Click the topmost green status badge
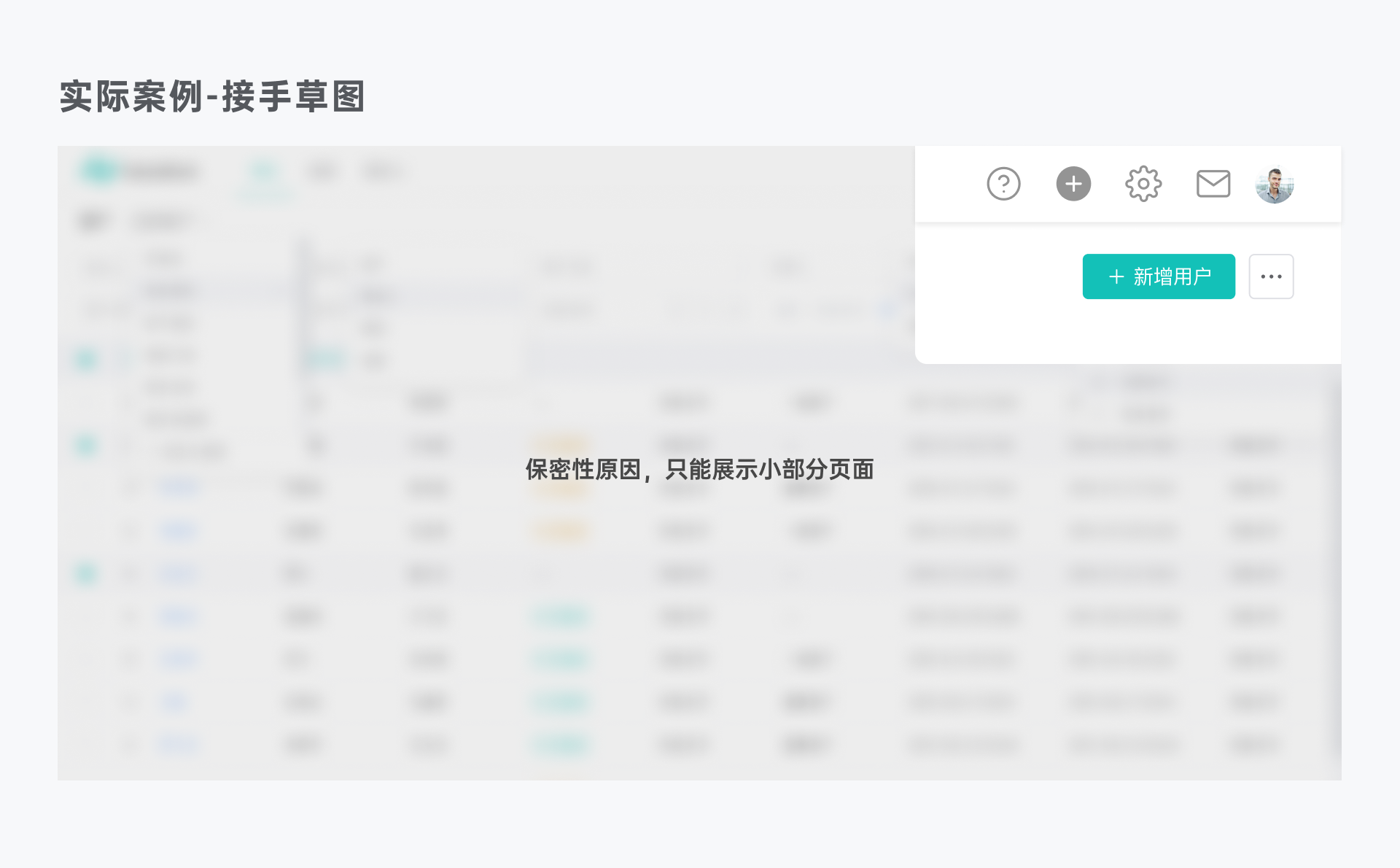Viewport: 1400px width, 868px height. pyautogui.click(x=560, y=618)
